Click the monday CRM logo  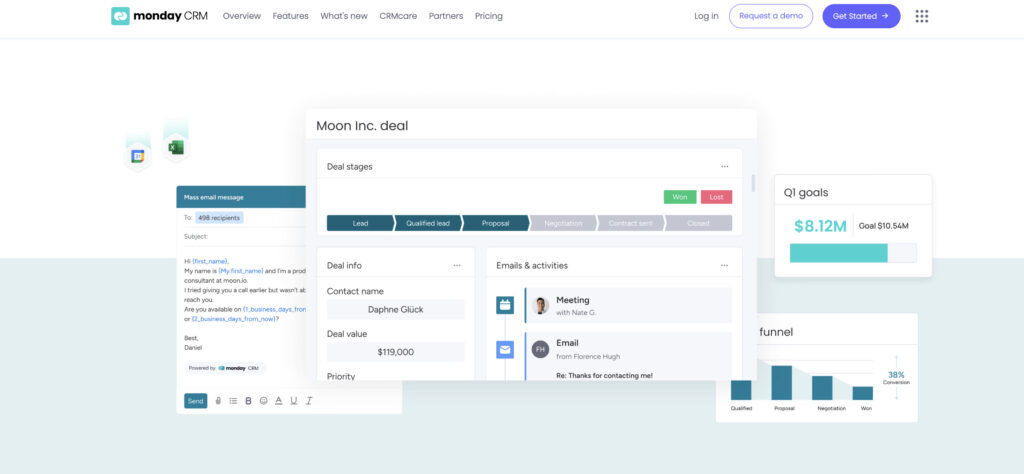click(159, 16)
